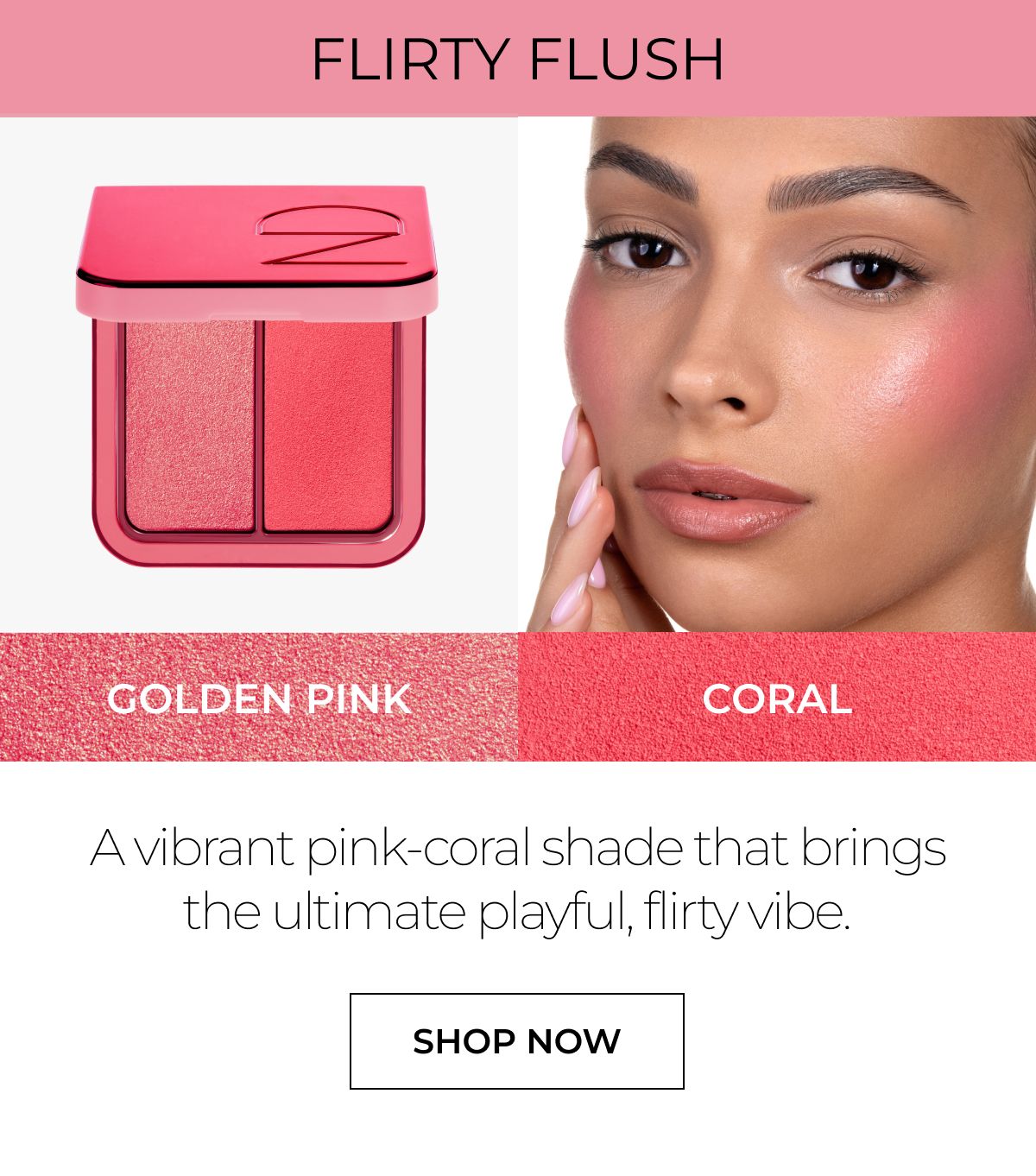Click the matte coral right pan in the compact

(x=328, y=426)
